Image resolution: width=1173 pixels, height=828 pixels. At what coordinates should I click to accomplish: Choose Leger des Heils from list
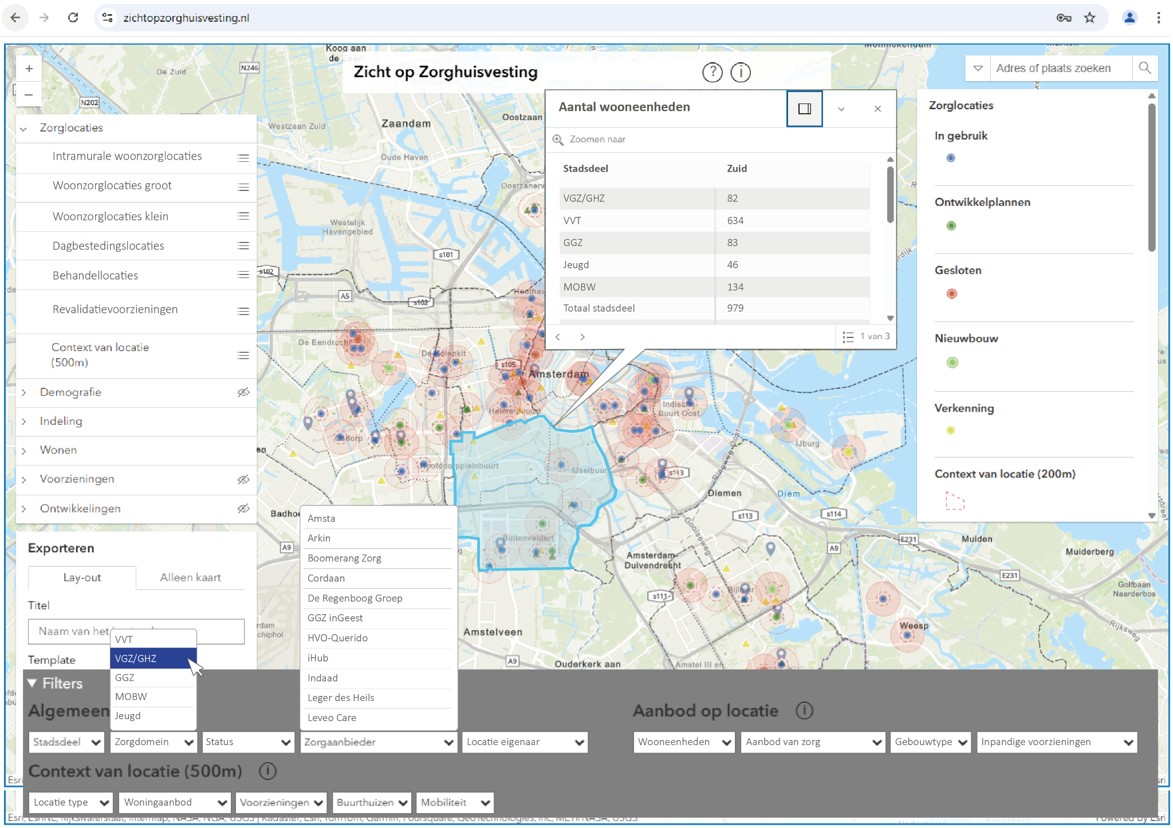379,698
